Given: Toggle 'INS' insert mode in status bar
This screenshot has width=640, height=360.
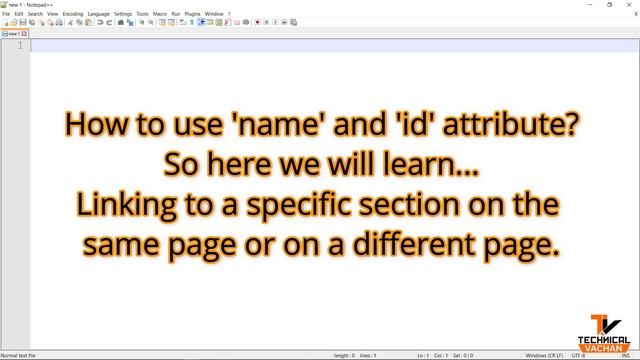Looking at the screenshot, I should click(625, 356).
